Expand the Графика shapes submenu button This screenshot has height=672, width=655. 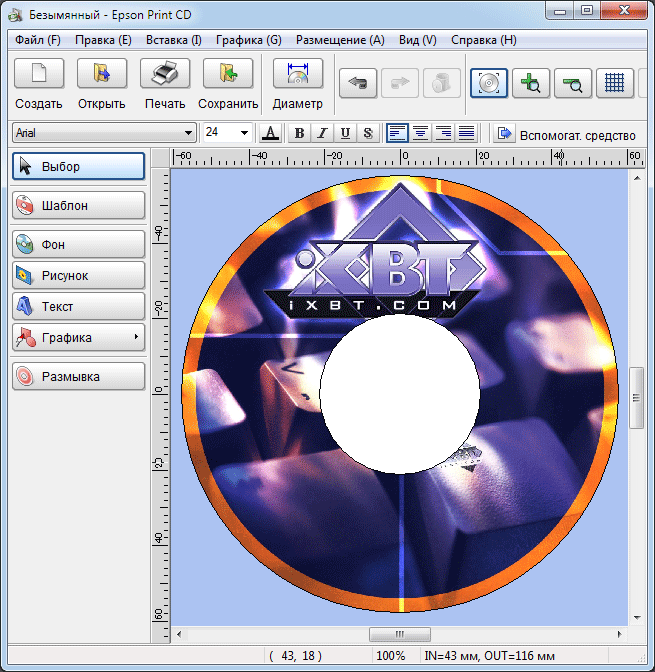coord(78,338)
